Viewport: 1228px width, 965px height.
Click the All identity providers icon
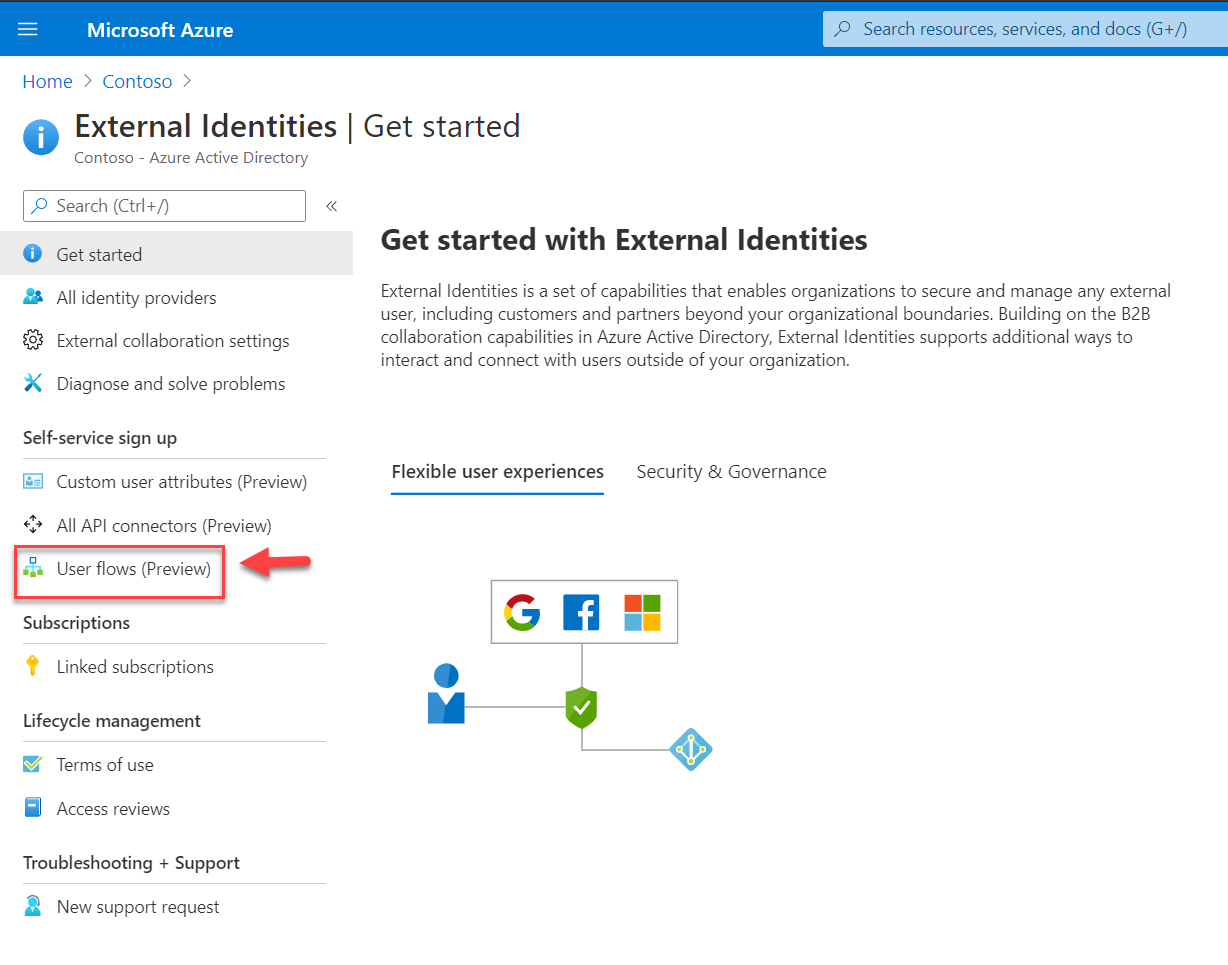(33, 297)
